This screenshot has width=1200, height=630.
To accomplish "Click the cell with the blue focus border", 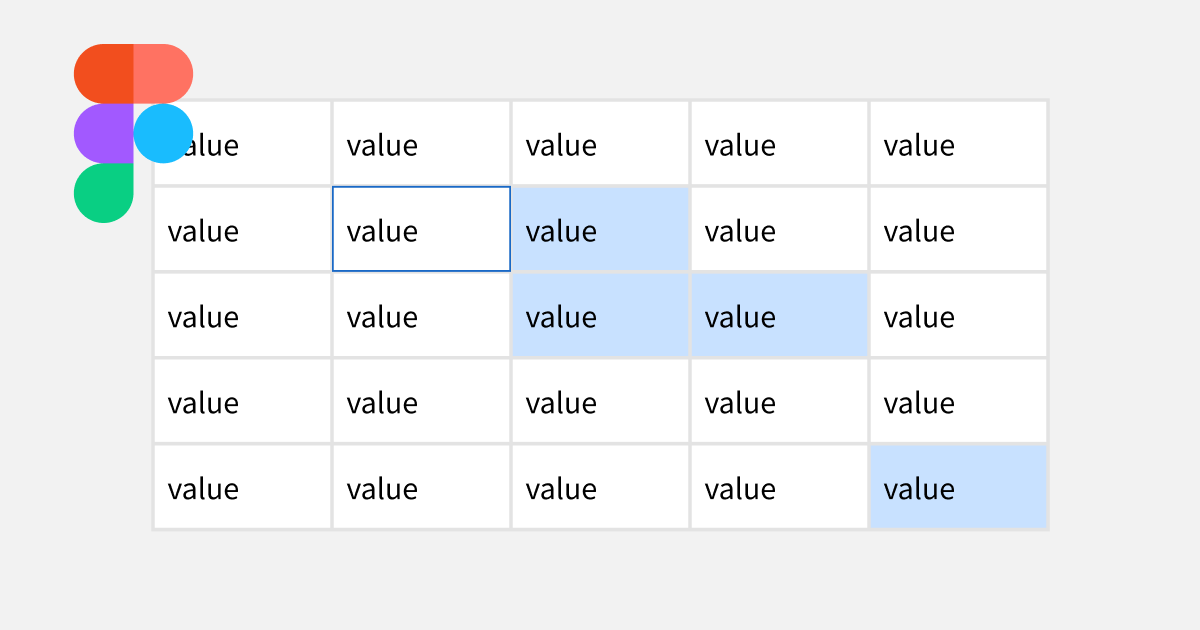I will (420, 229).
